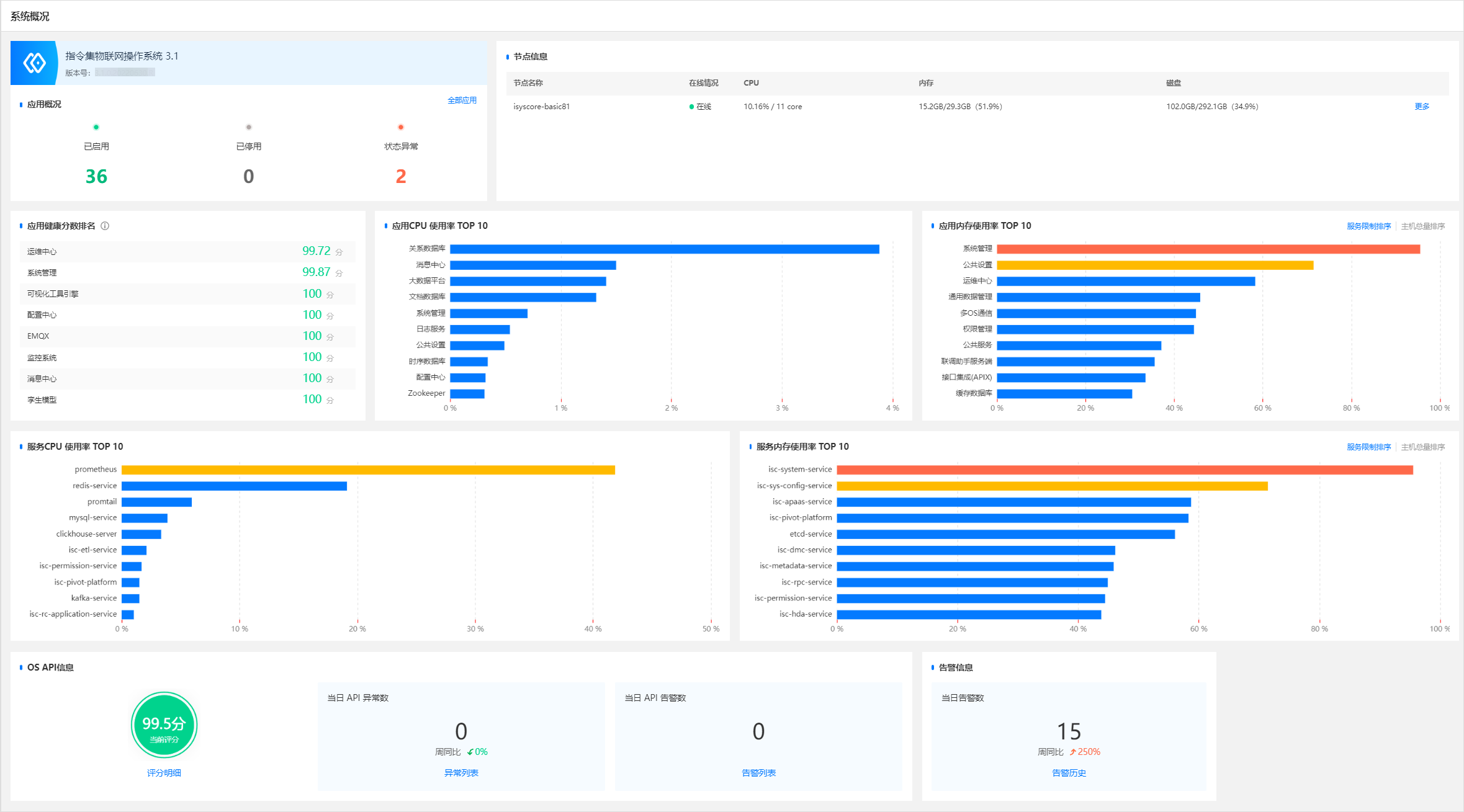Viewport: 1464px width, 812px height.
Task: Click the abnormal apps count 2
Action: [401, 177]
